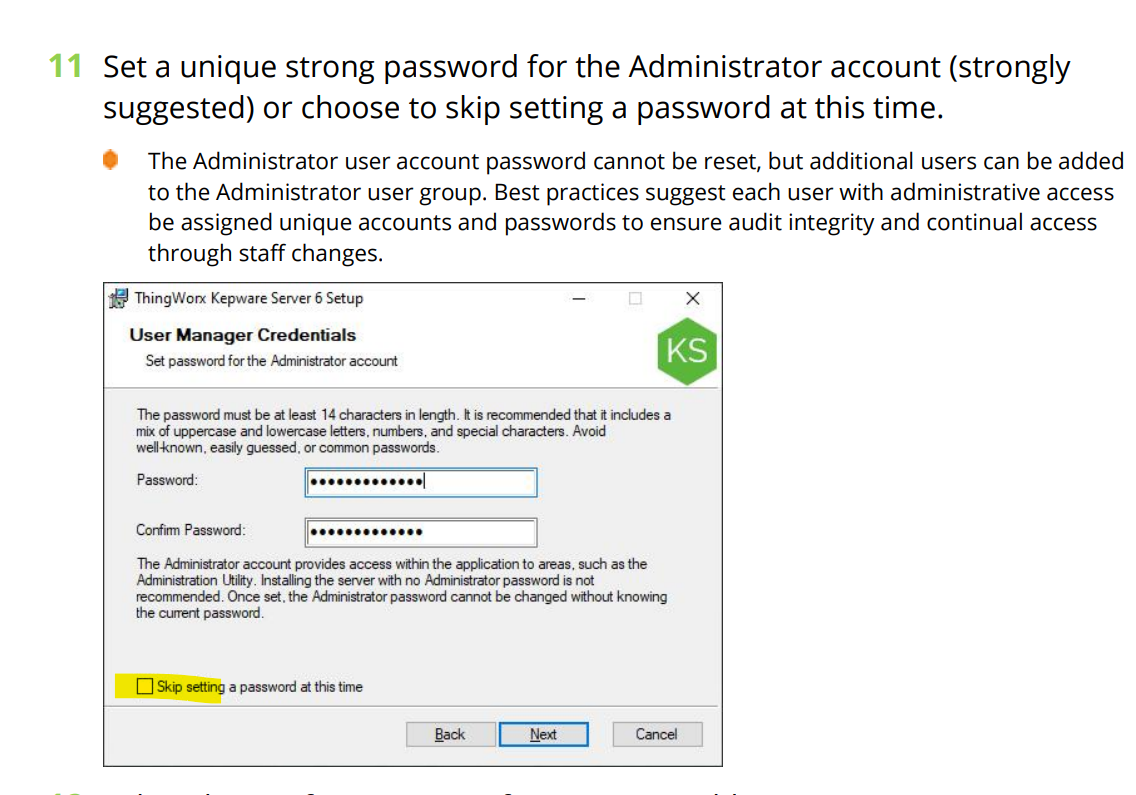Click the green KS logo
The height and width of the screenshot is (795, 1136).
click(687, 350)
